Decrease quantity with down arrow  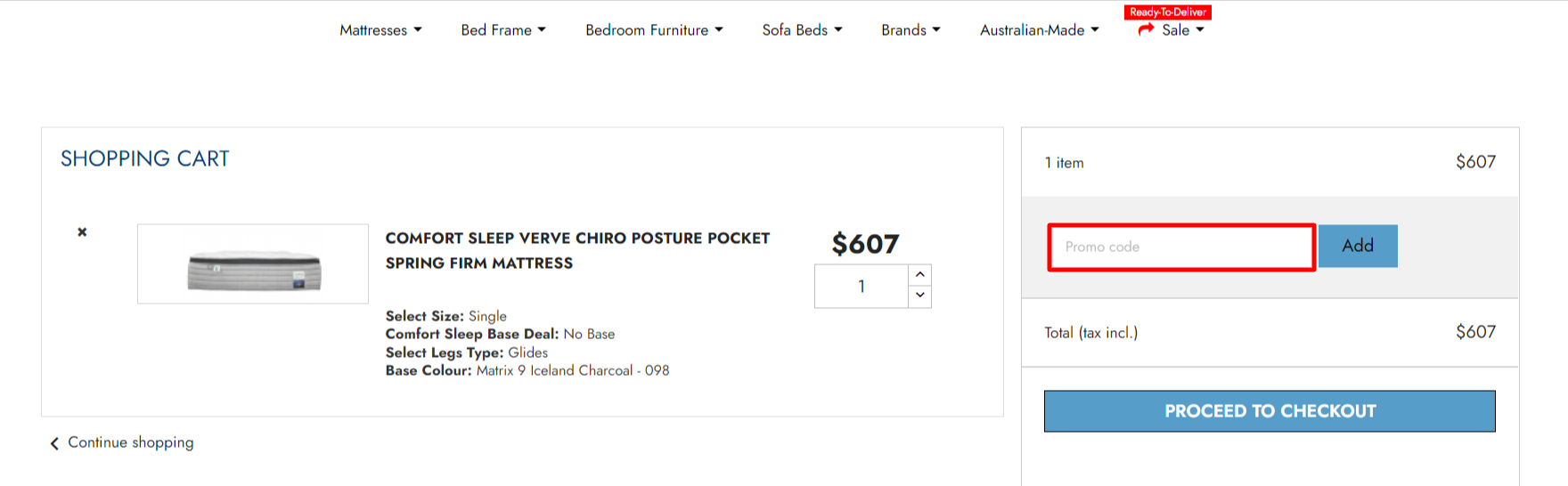[x=919, y=296]
